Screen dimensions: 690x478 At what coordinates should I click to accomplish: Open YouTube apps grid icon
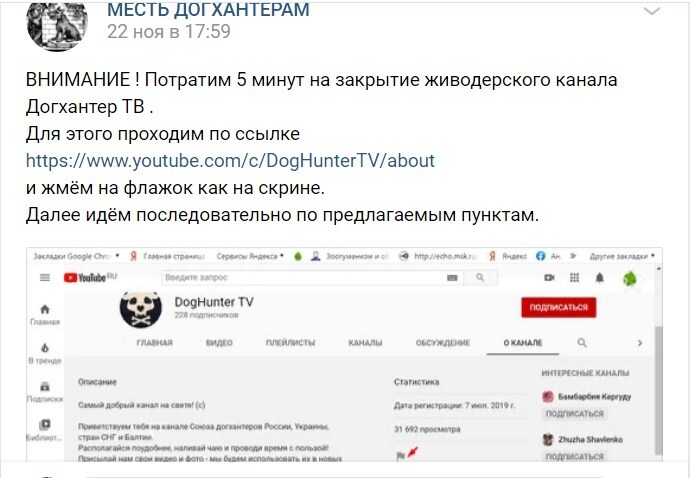tap(574, 277)
